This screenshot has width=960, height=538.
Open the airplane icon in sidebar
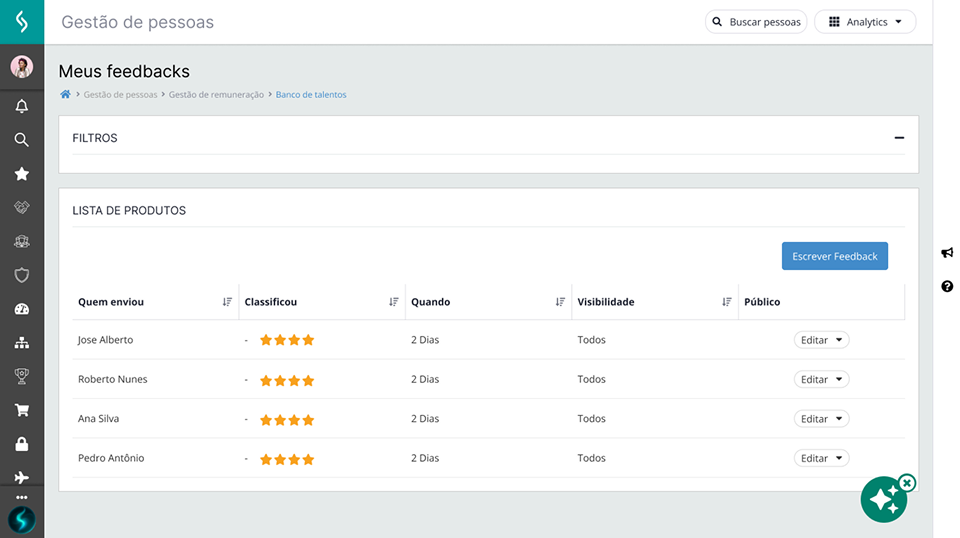click(22, 478)
